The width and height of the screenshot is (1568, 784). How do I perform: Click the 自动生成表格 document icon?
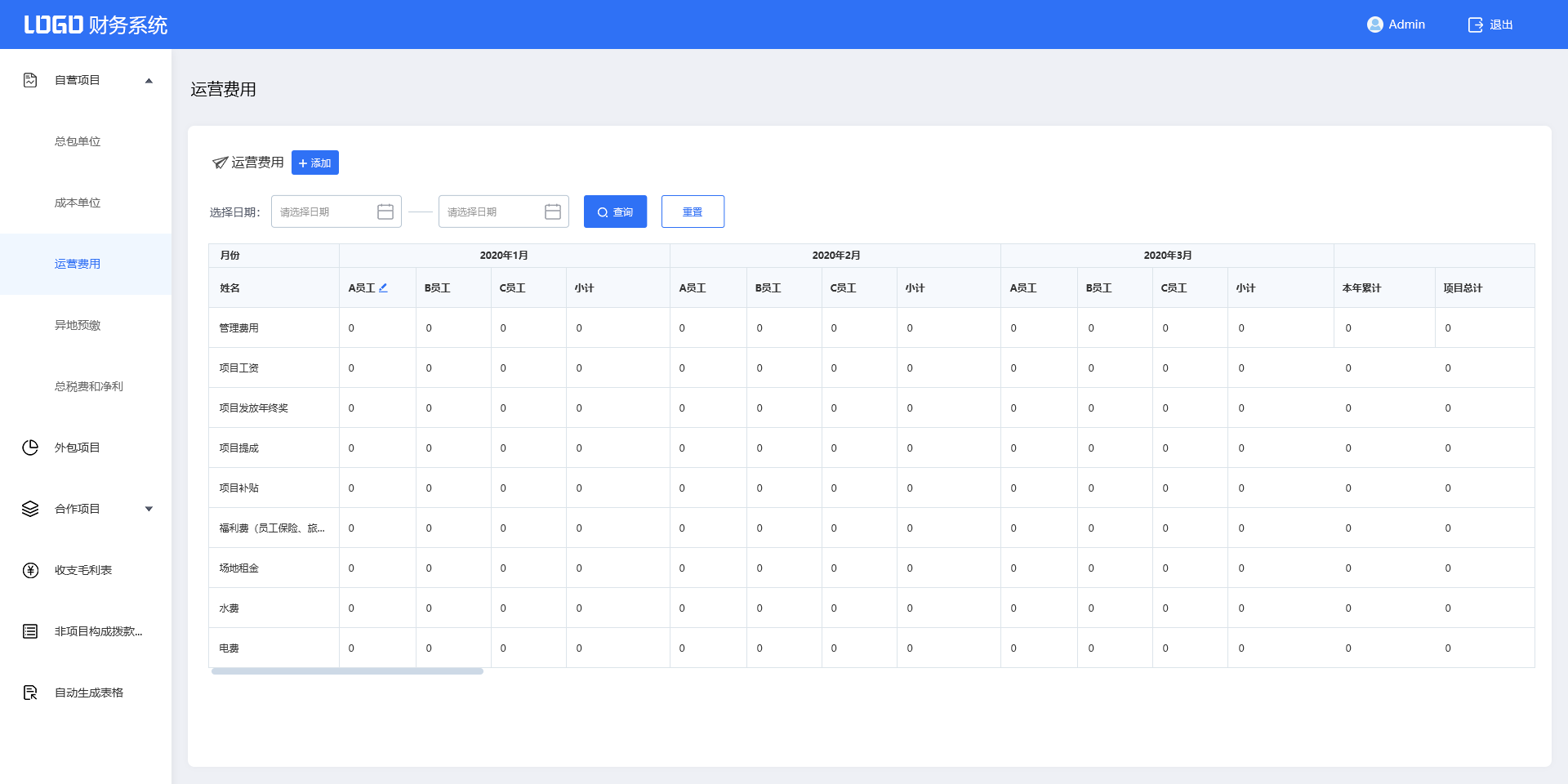click(x=30, y=693)
